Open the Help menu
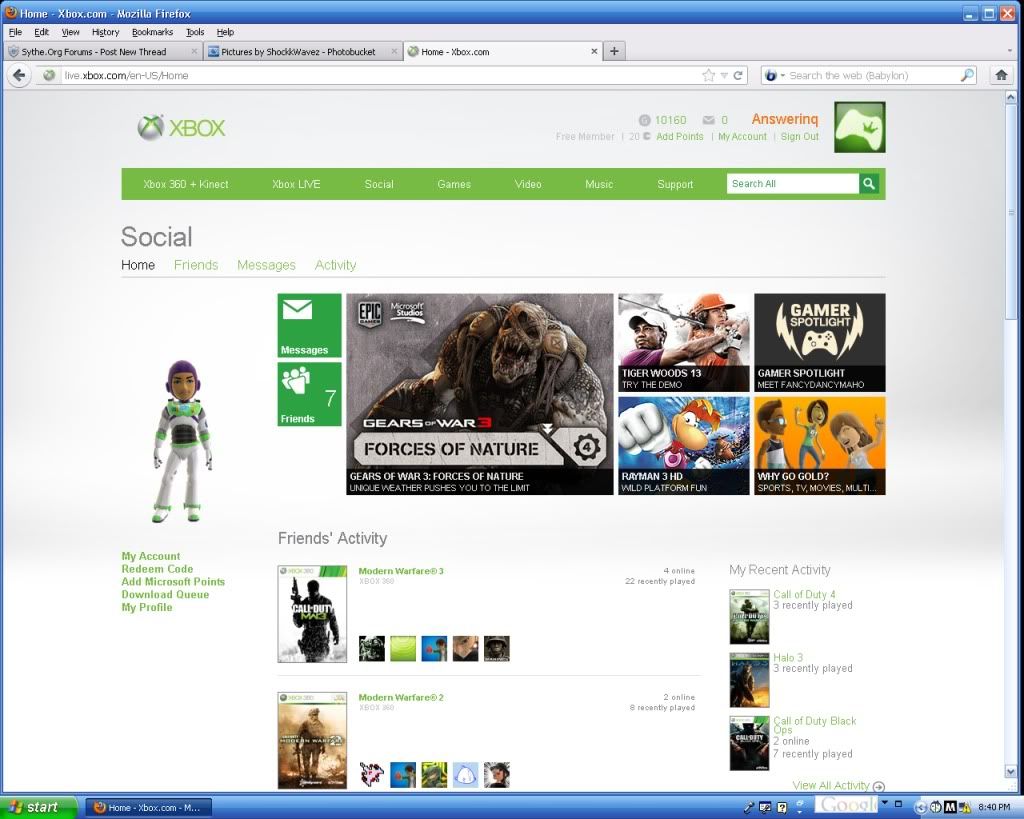The width and height of the screenshot is (1024, 819). tap(225, 32)
